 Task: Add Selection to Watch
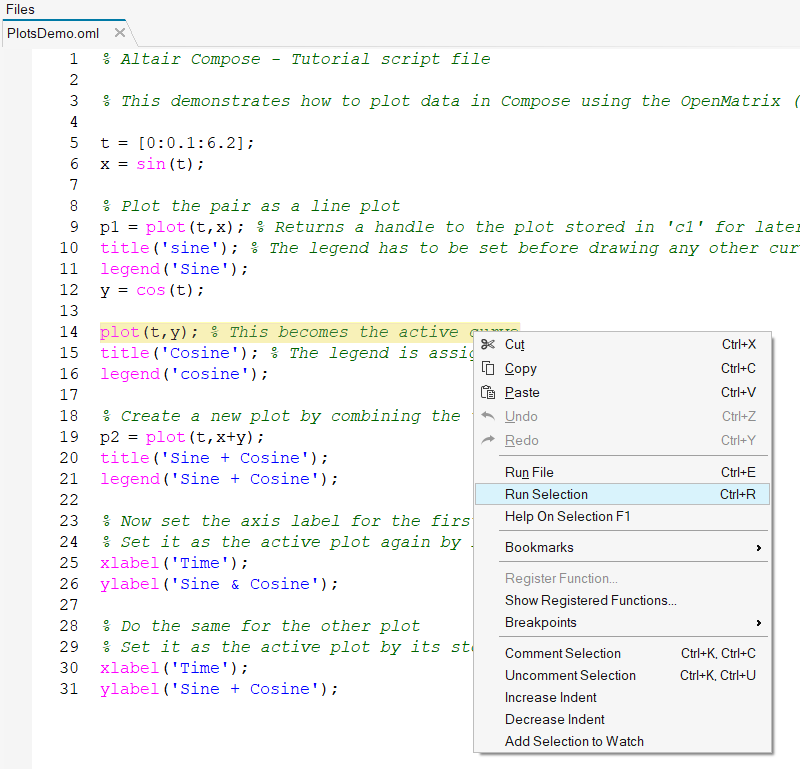tap(574, 742)
